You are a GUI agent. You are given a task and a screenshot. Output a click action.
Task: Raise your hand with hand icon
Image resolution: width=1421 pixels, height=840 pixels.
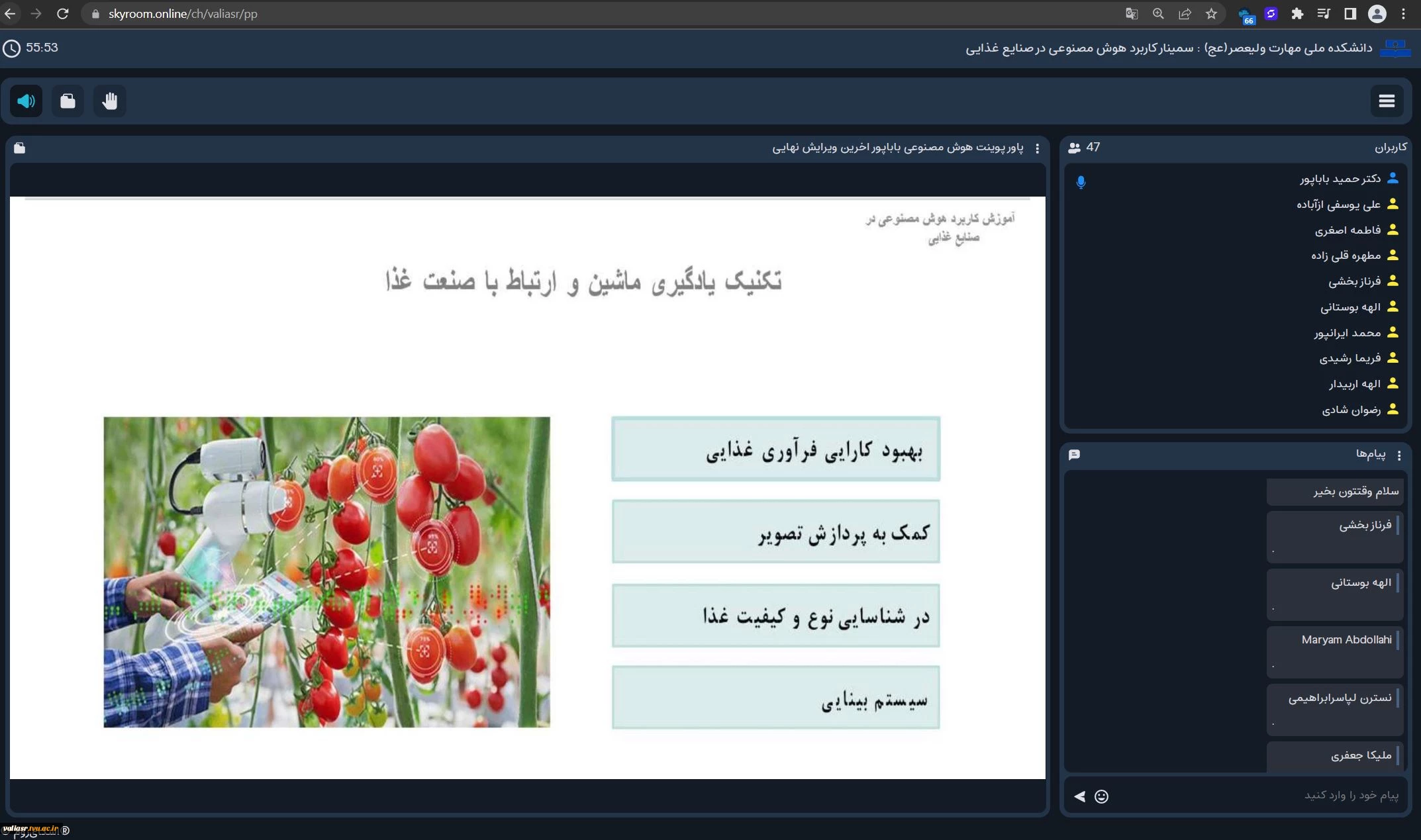(x=110, y=101)
